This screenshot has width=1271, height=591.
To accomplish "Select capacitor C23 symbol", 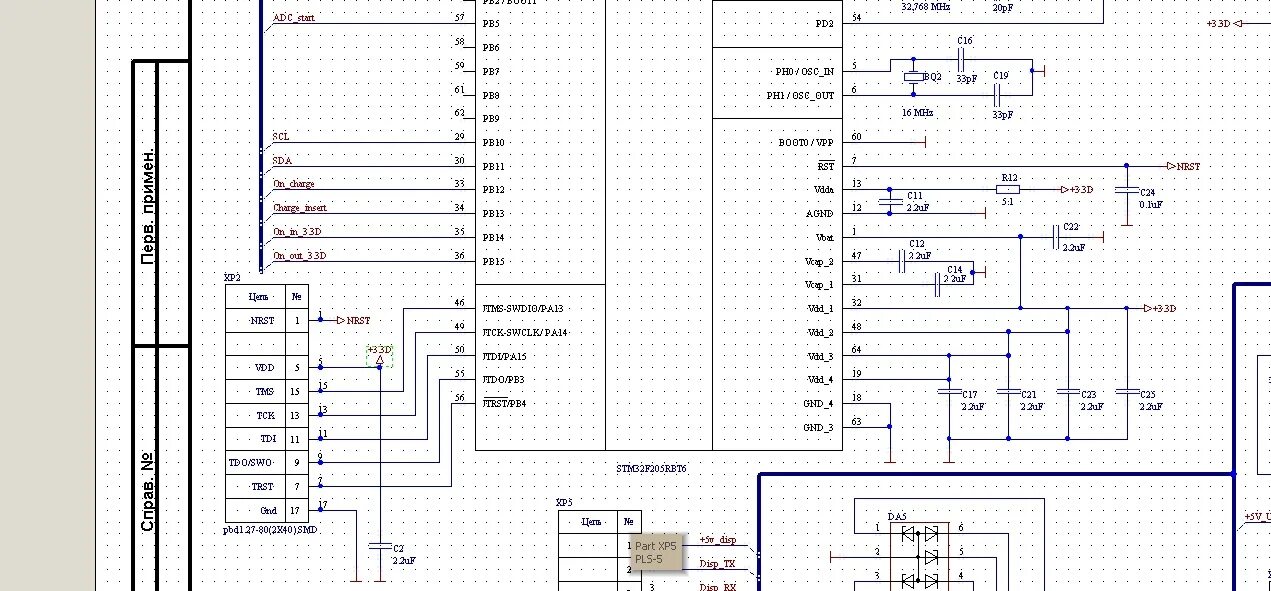I will point(1068,393).
